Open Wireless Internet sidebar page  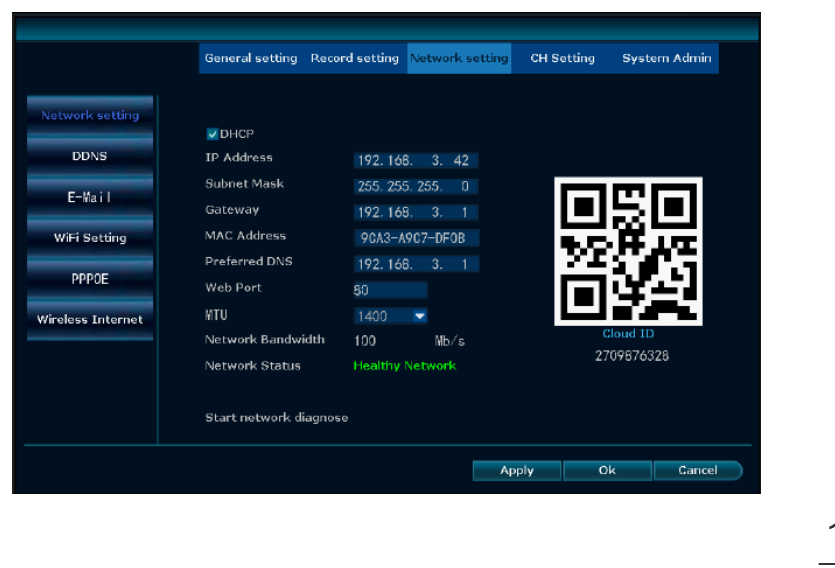click(90, 319)
